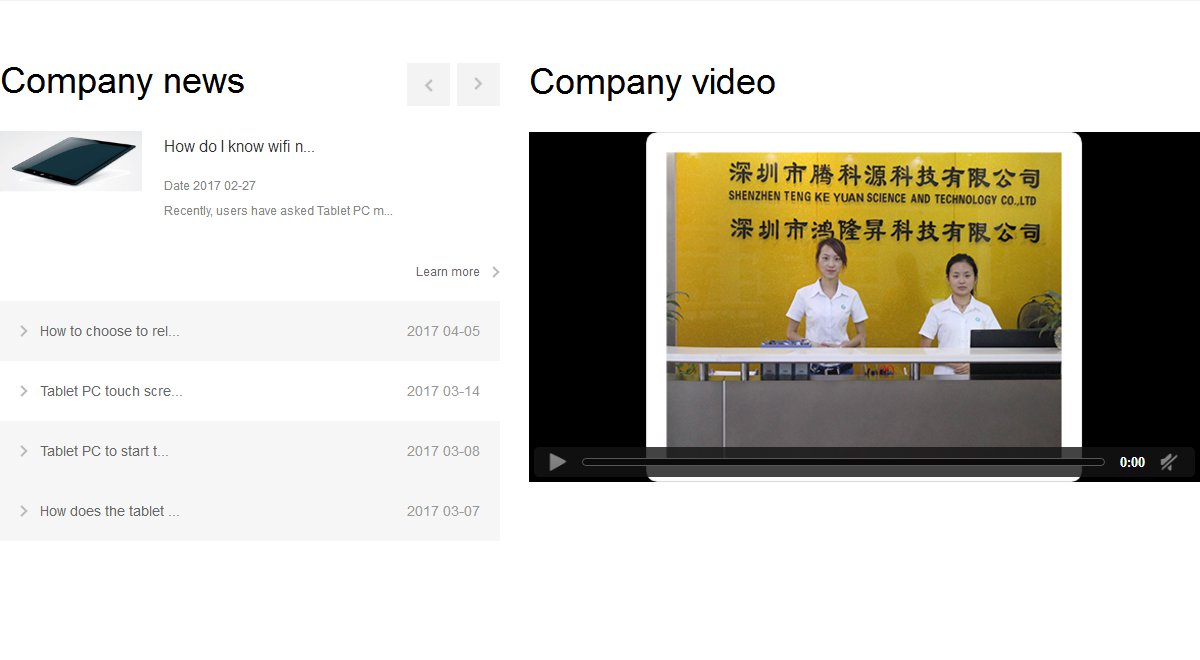1200x660 pixels.
Task: Click the company video frame
Action: tap(864, 307)
